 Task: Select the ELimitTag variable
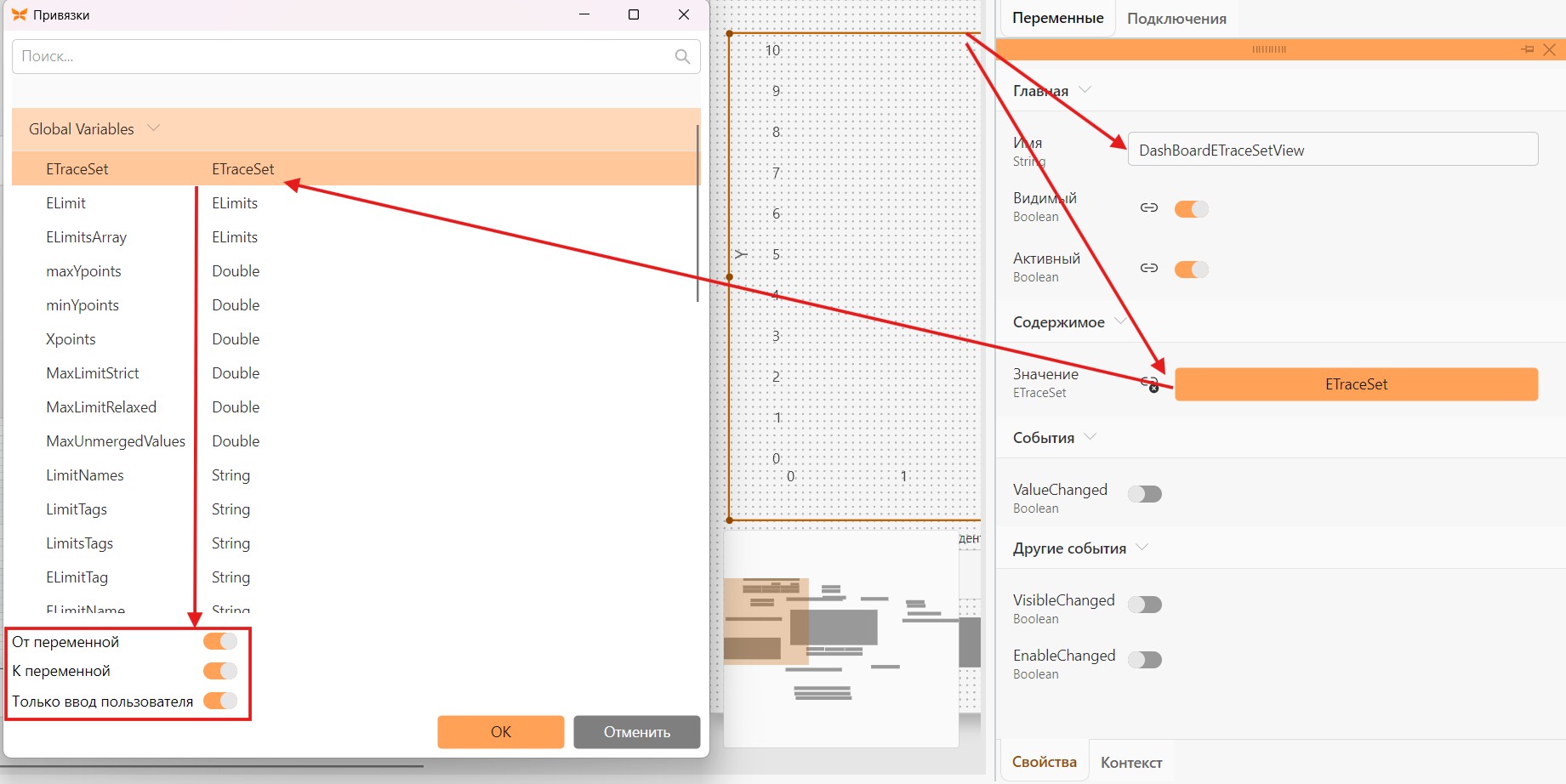(x=355, y=577)
